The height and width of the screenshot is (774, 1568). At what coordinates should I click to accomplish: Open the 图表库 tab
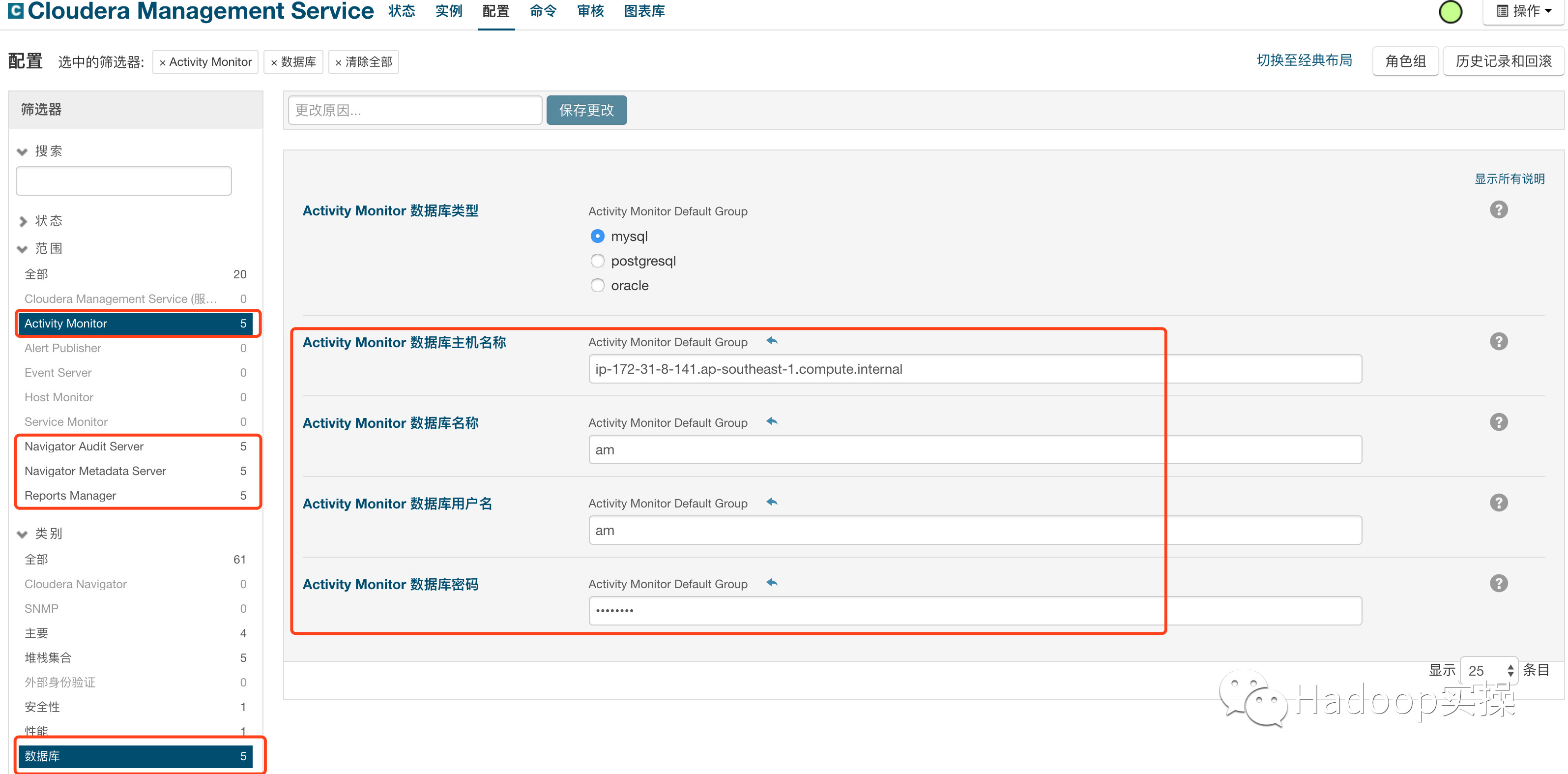[644, 11]
